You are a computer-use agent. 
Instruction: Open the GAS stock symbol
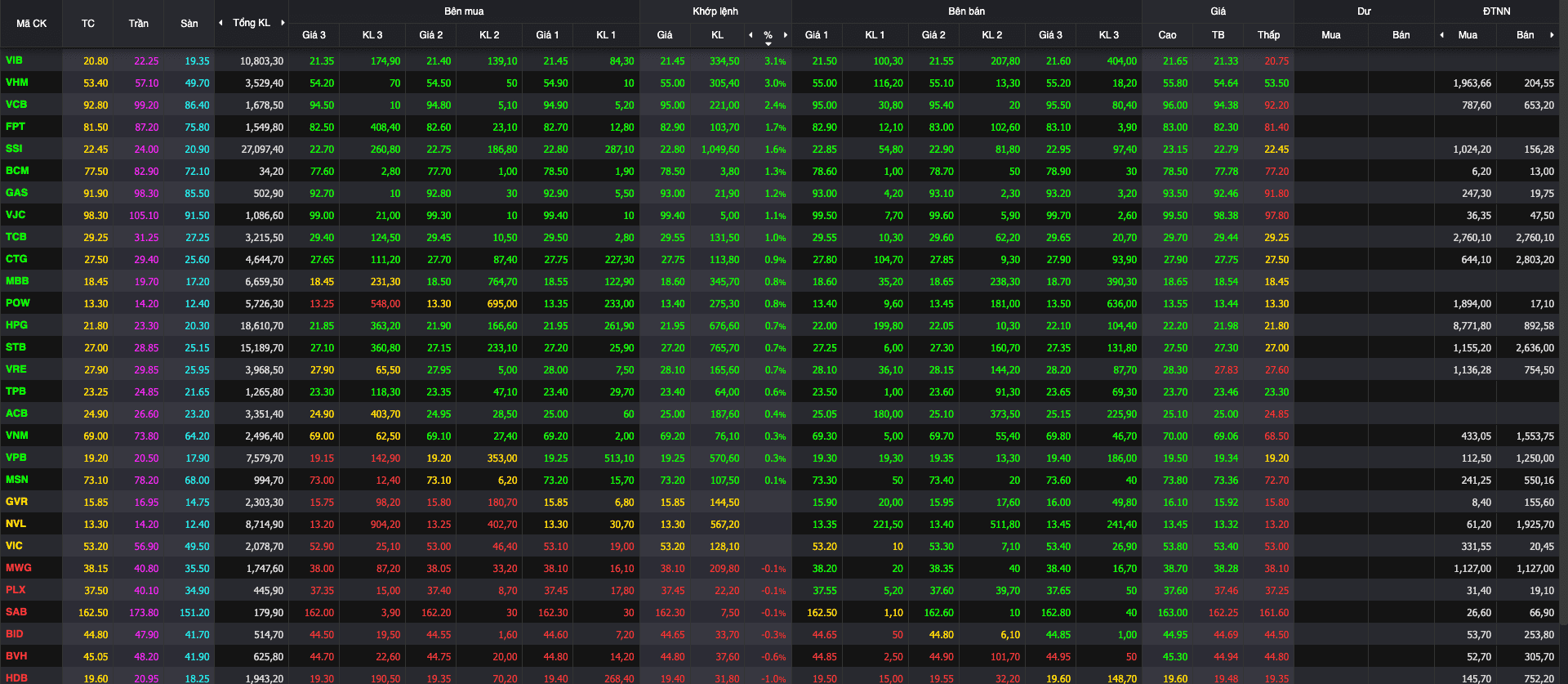16,193
